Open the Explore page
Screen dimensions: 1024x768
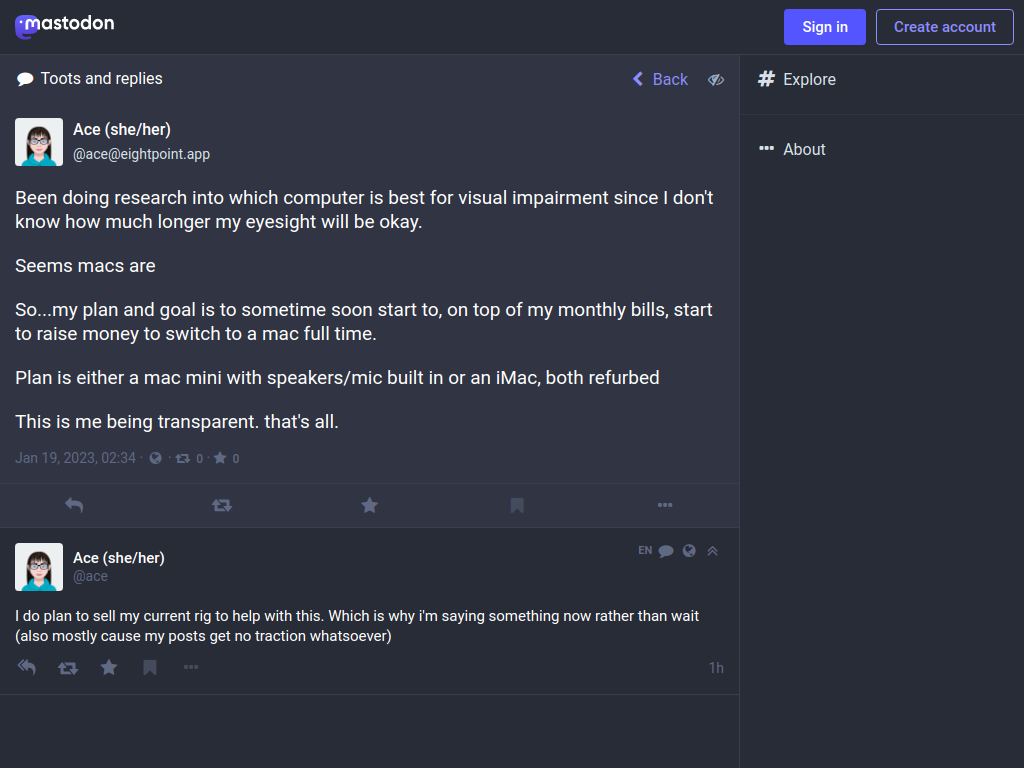[x=797, y=80]
